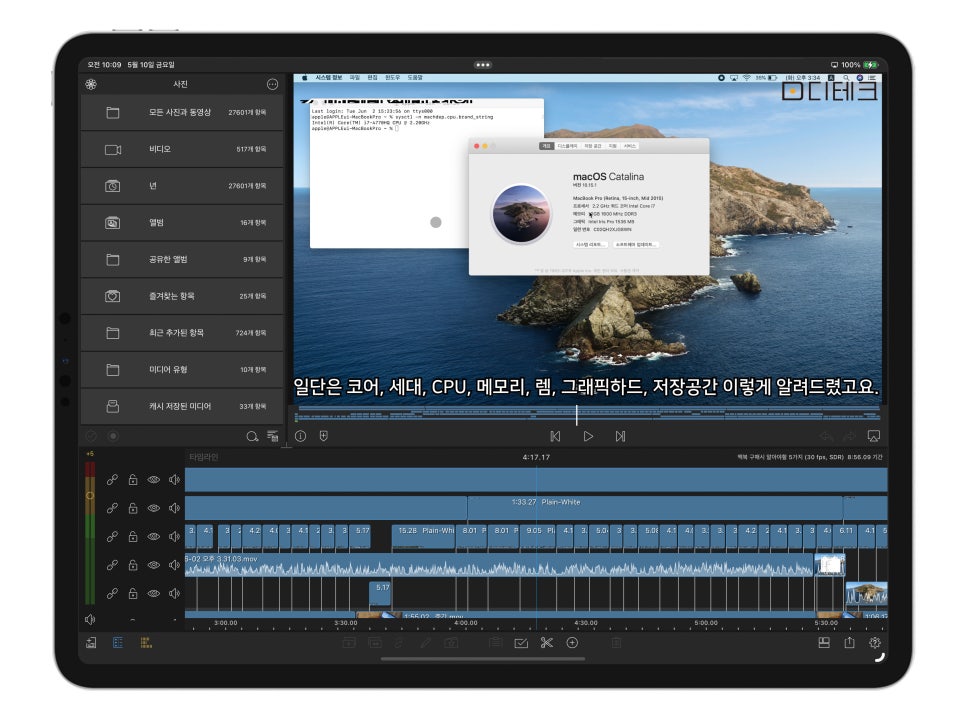Hide the topmost timeline track with eye
This screenshot has width=966, height=723.
[153, 480]
